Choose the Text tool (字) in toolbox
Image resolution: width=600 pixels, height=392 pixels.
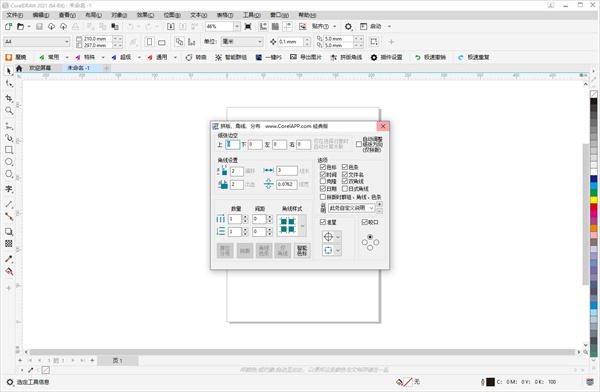9,189
